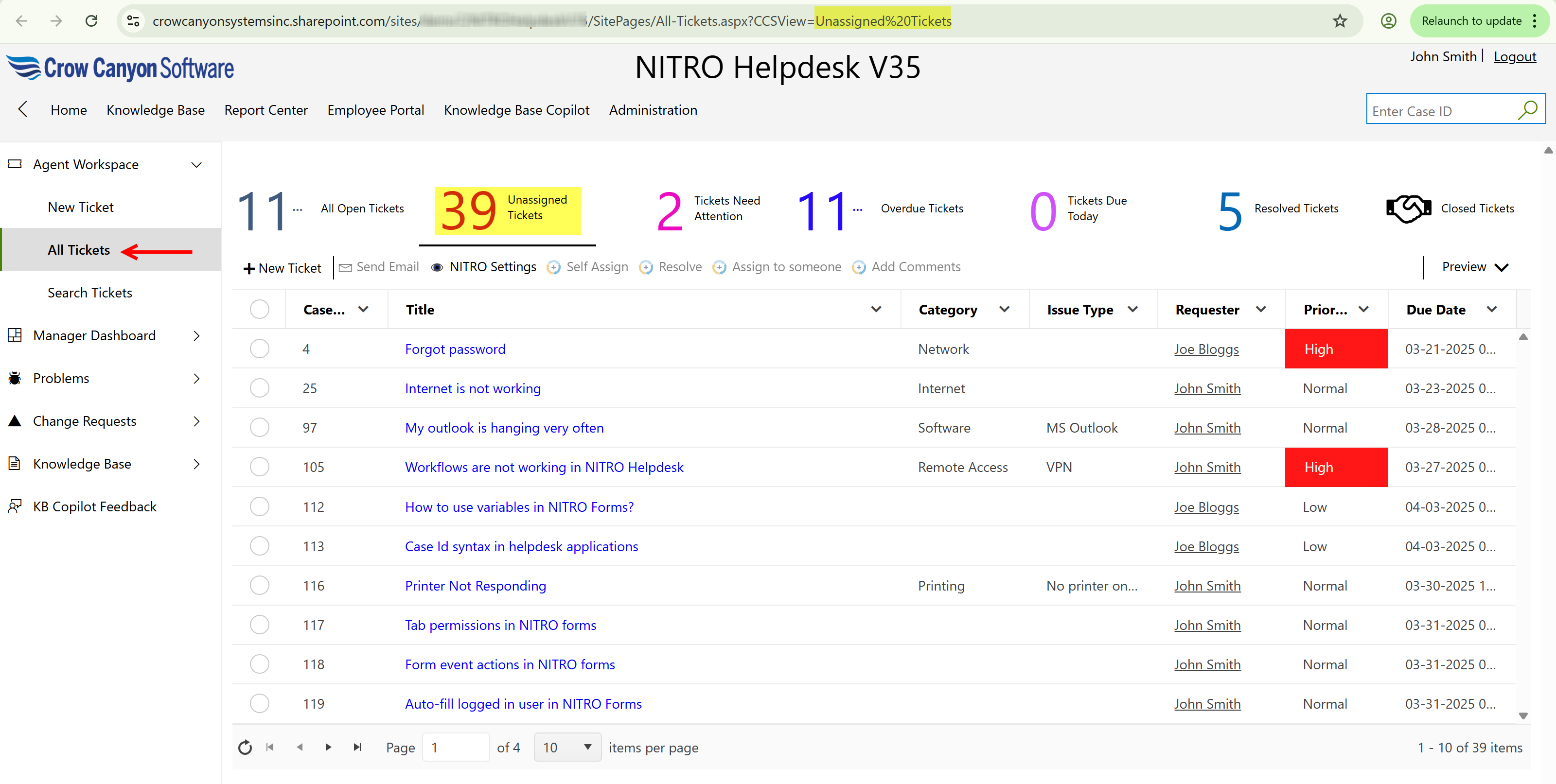Screen dimensions: 1556x784
Task: Open the Forgot password ticket
Action: pyautogui.click(x=455, y=348)
